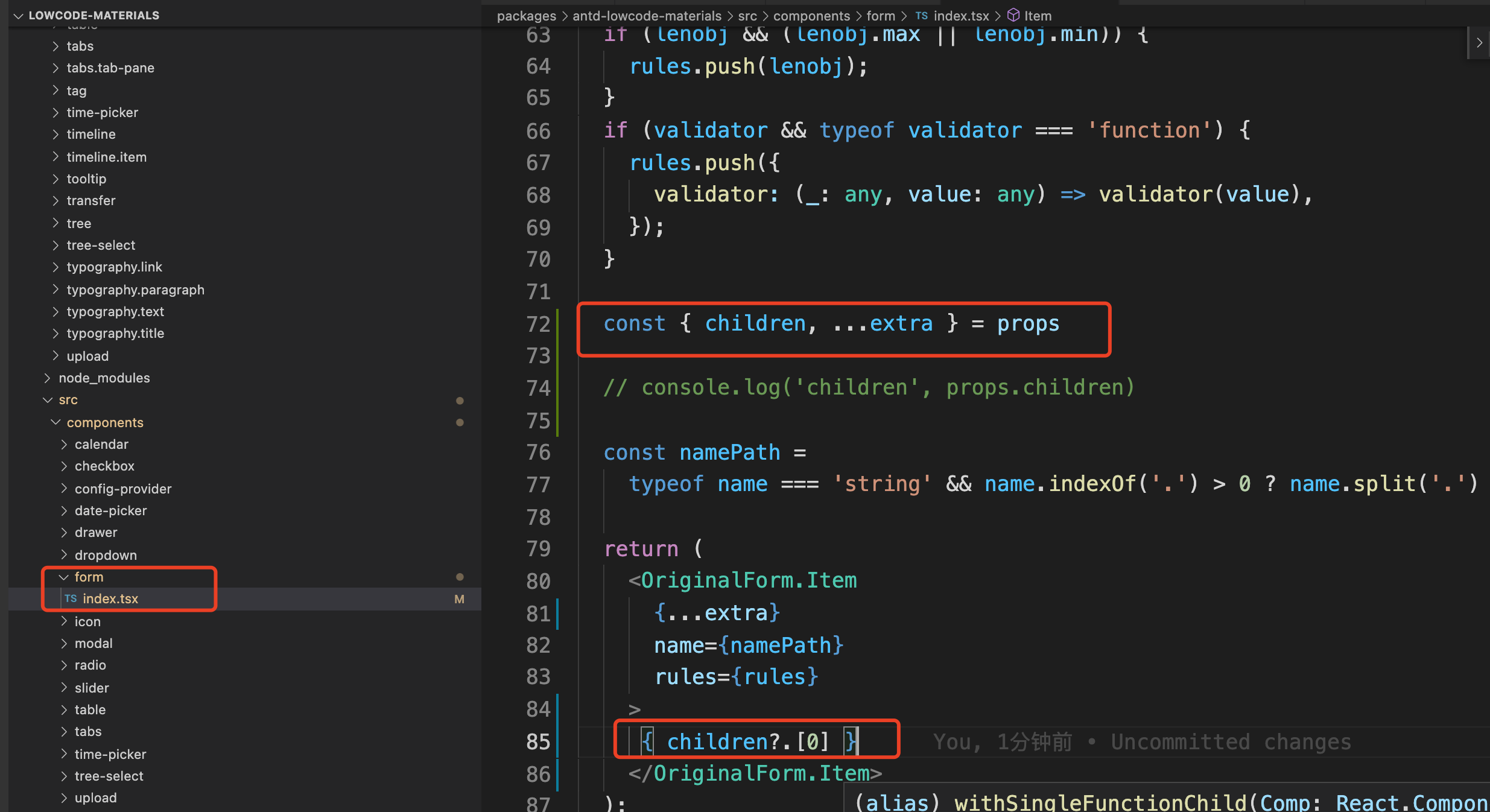Select the config-provider folder

122,489
